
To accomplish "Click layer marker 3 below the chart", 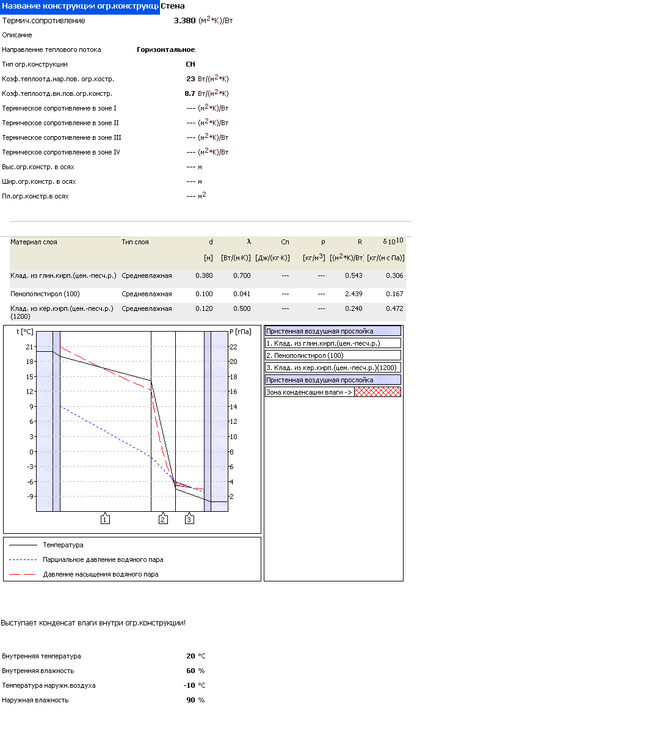I will [189, 519].
